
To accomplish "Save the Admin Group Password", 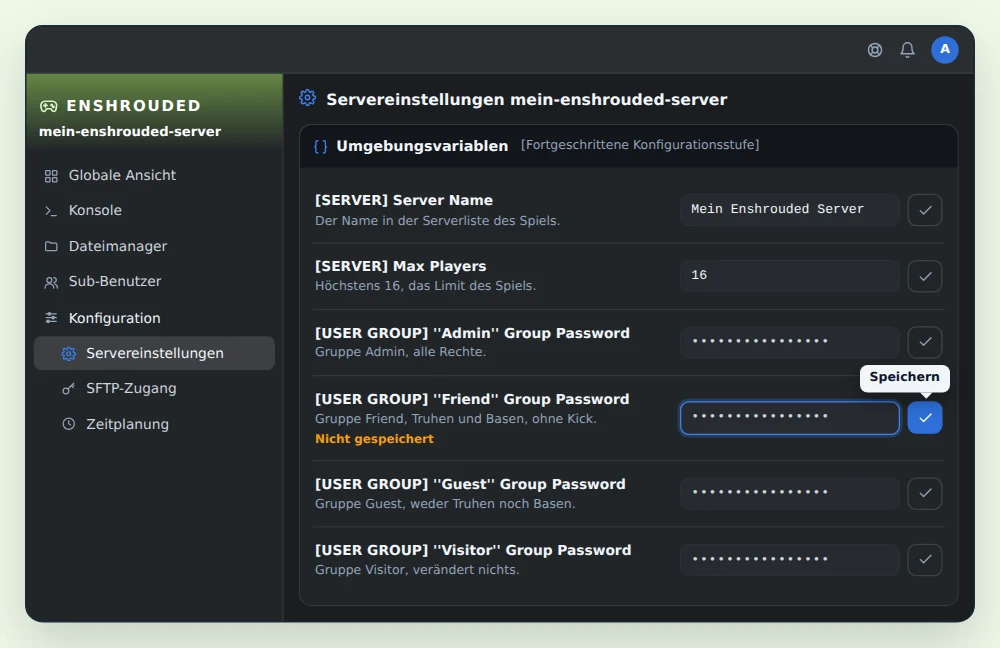I will pos(925,342).
